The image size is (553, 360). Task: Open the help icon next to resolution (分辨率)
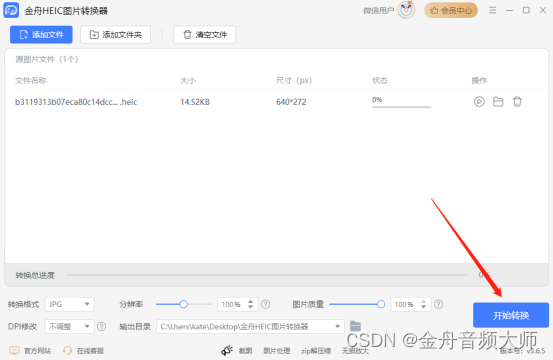click(x=266, y=304)
